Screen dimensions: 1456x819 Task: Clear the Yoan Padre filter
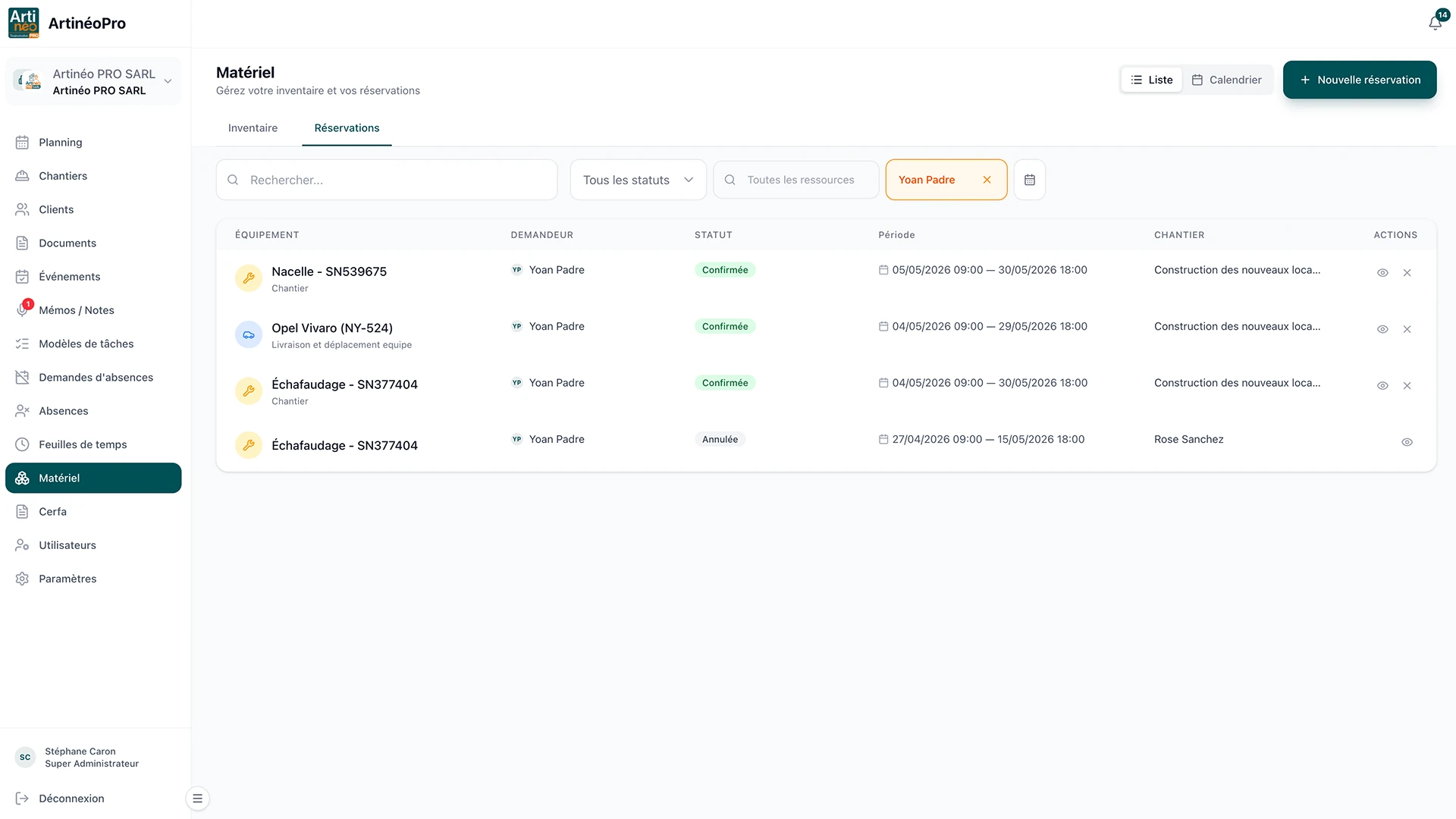pyautogui.click(x=987, y=180)
